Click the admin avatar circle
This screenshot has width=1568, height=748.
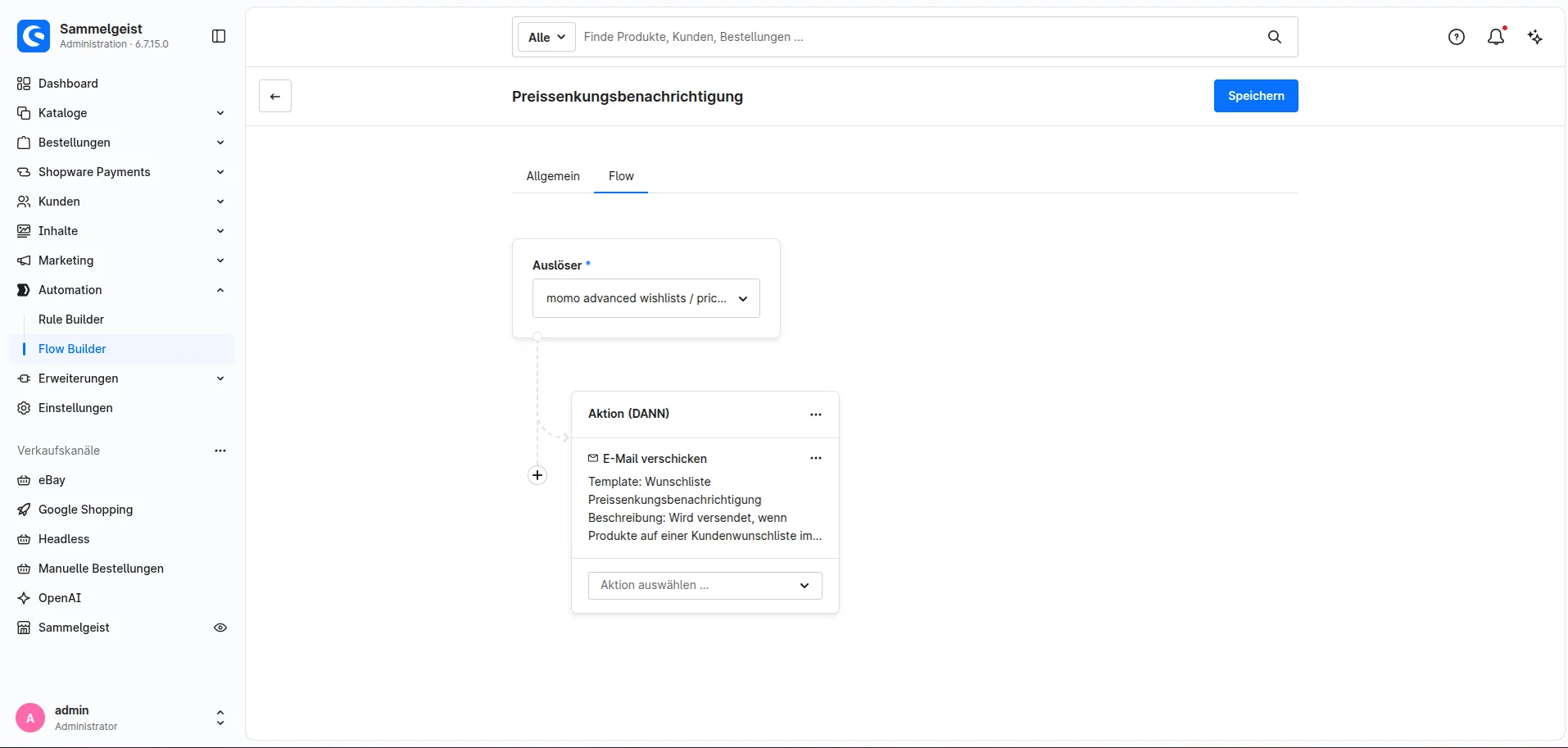(30, 718)
